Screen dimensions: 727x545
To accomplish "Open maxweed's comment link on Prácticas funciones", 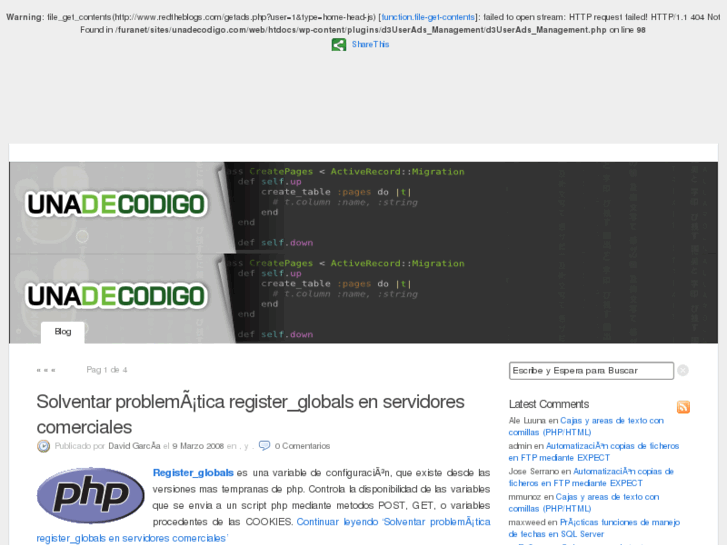I will tap(594, 528).
